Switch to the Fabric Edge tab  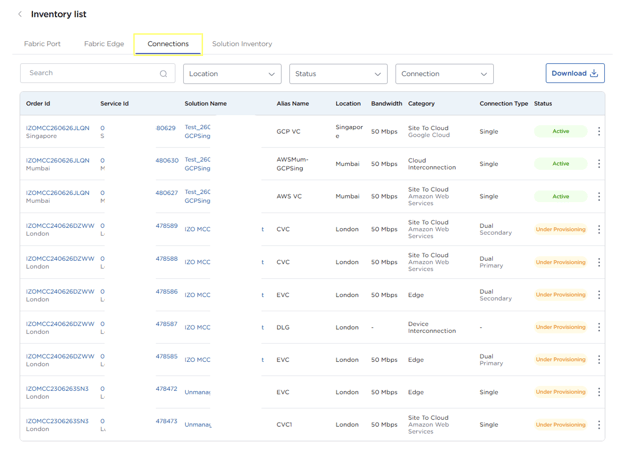click(x=104, y=44)
